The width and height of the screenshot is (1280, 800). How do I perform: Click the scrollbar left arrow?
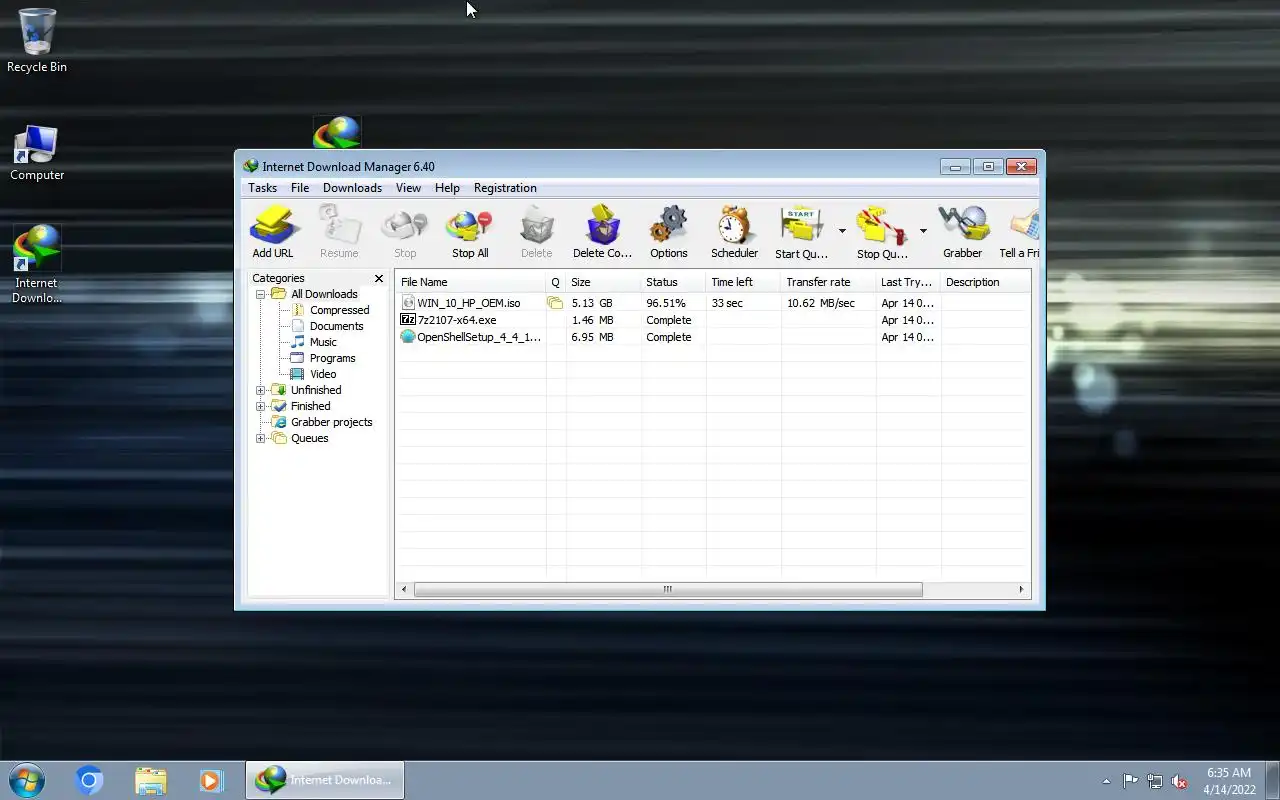404,590
